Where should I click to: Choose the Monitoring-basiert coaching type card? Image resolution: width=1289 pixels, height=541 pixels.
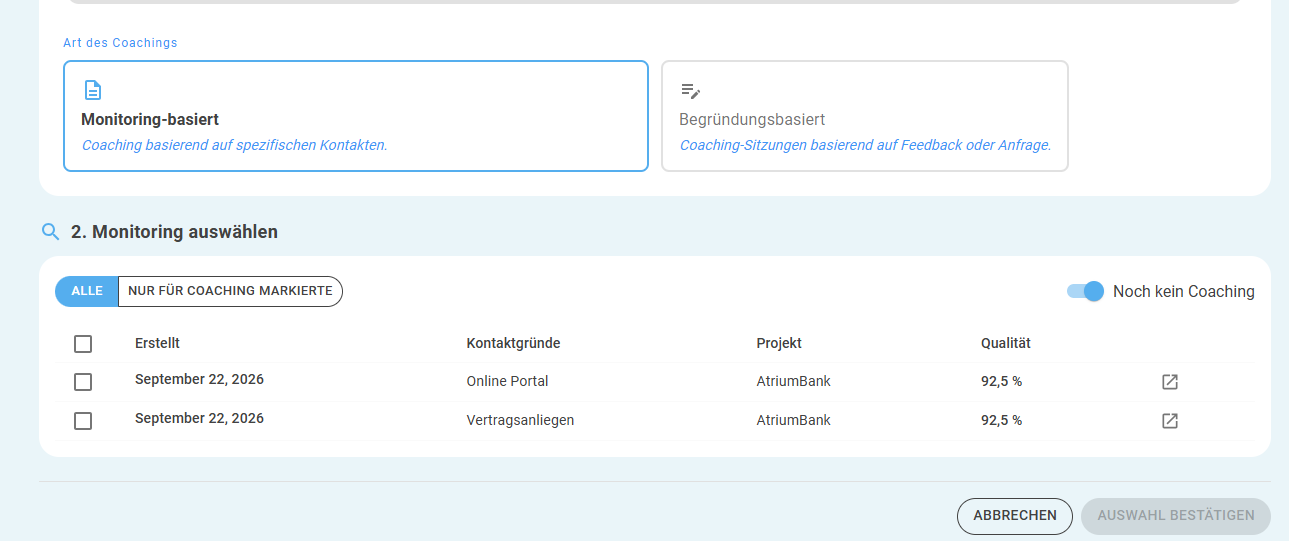pyautogui.click(x=356, y=116)
